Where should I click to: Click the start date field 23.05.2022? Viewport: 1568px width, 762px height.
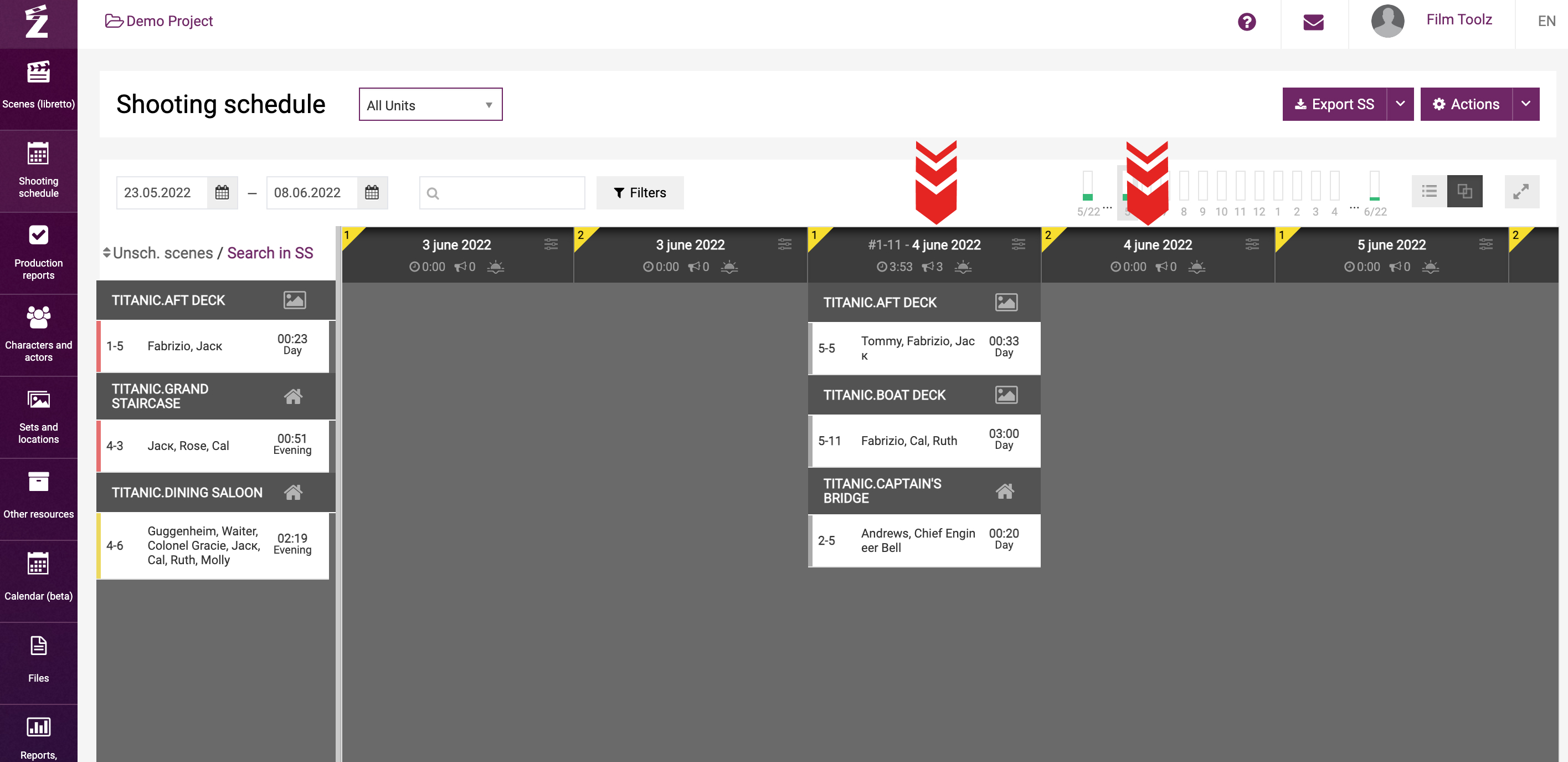tap(162, 192)
